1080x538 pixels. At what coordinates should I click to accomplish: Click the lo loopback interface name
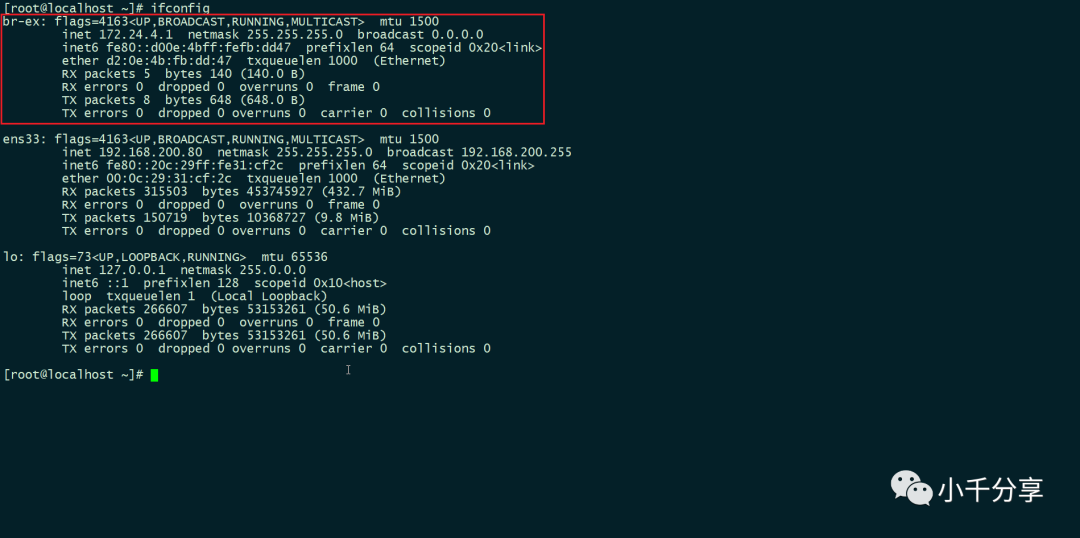pos(10,257)
